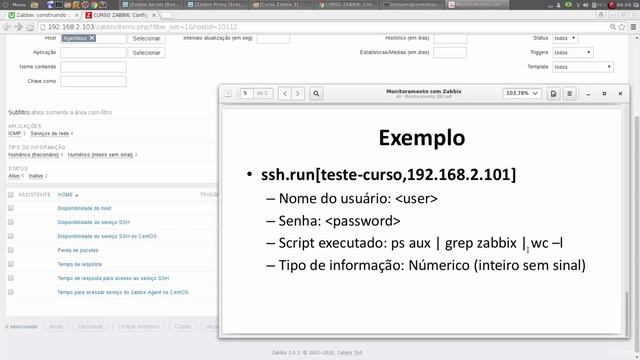The height and width of the screenshot is (360, 640).
Task: Open file manager icon in top panel
Action: pyautogui.click(x=34, y=4)
